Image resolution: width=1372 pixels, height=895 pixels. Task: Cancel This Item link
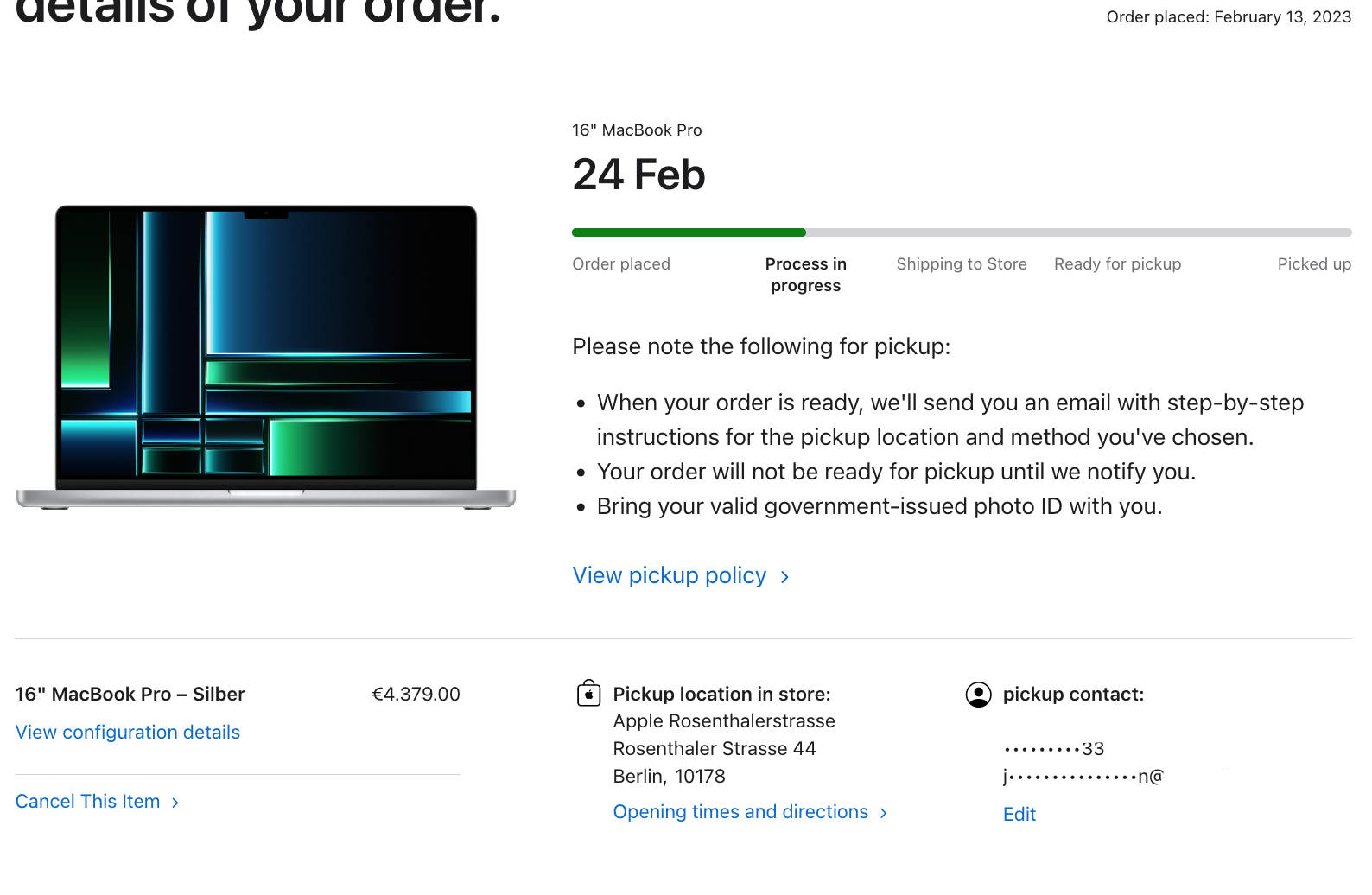(x=88, y=802)
